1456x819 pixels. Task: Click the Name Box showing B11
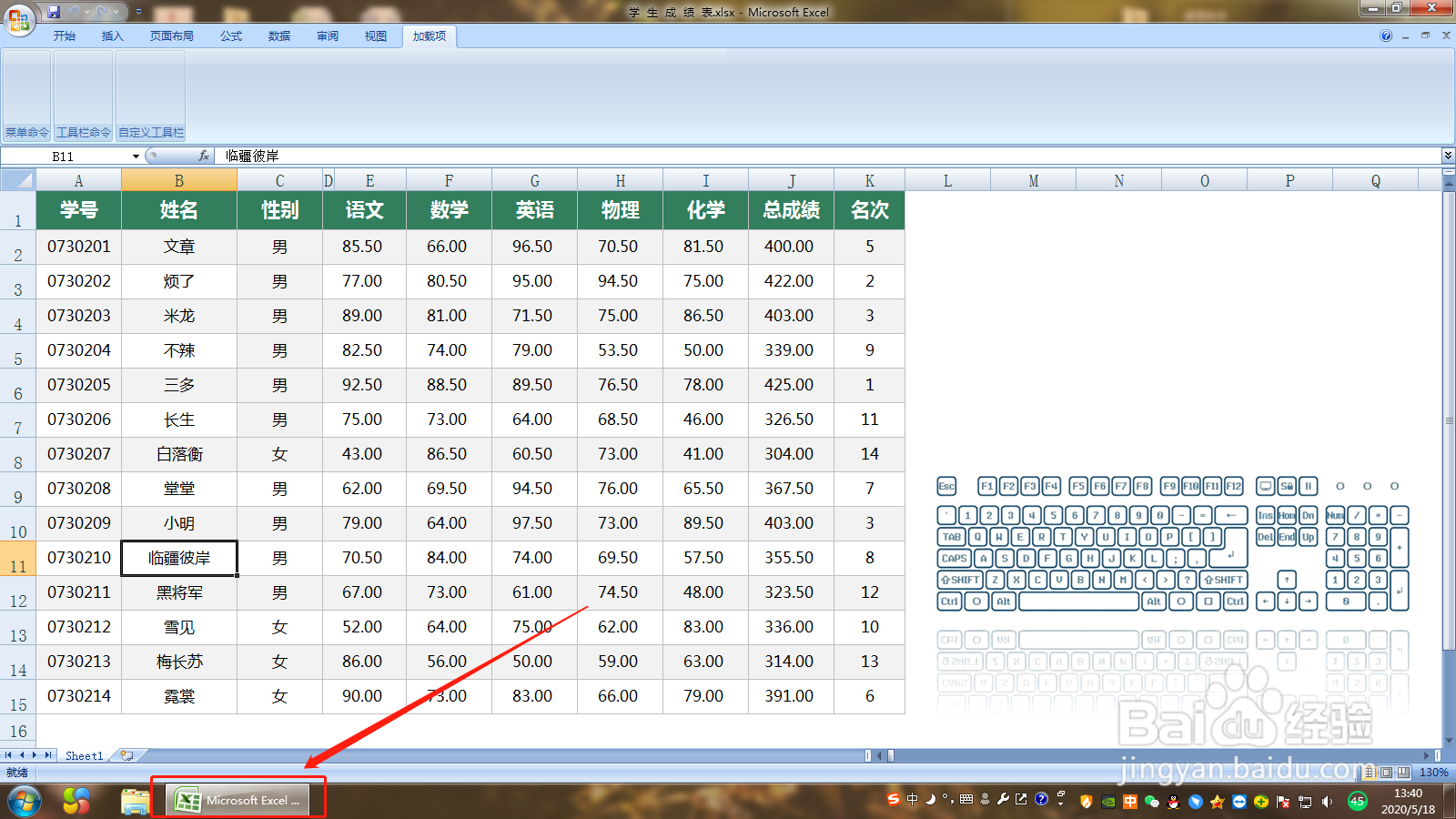tap(66, 157)
